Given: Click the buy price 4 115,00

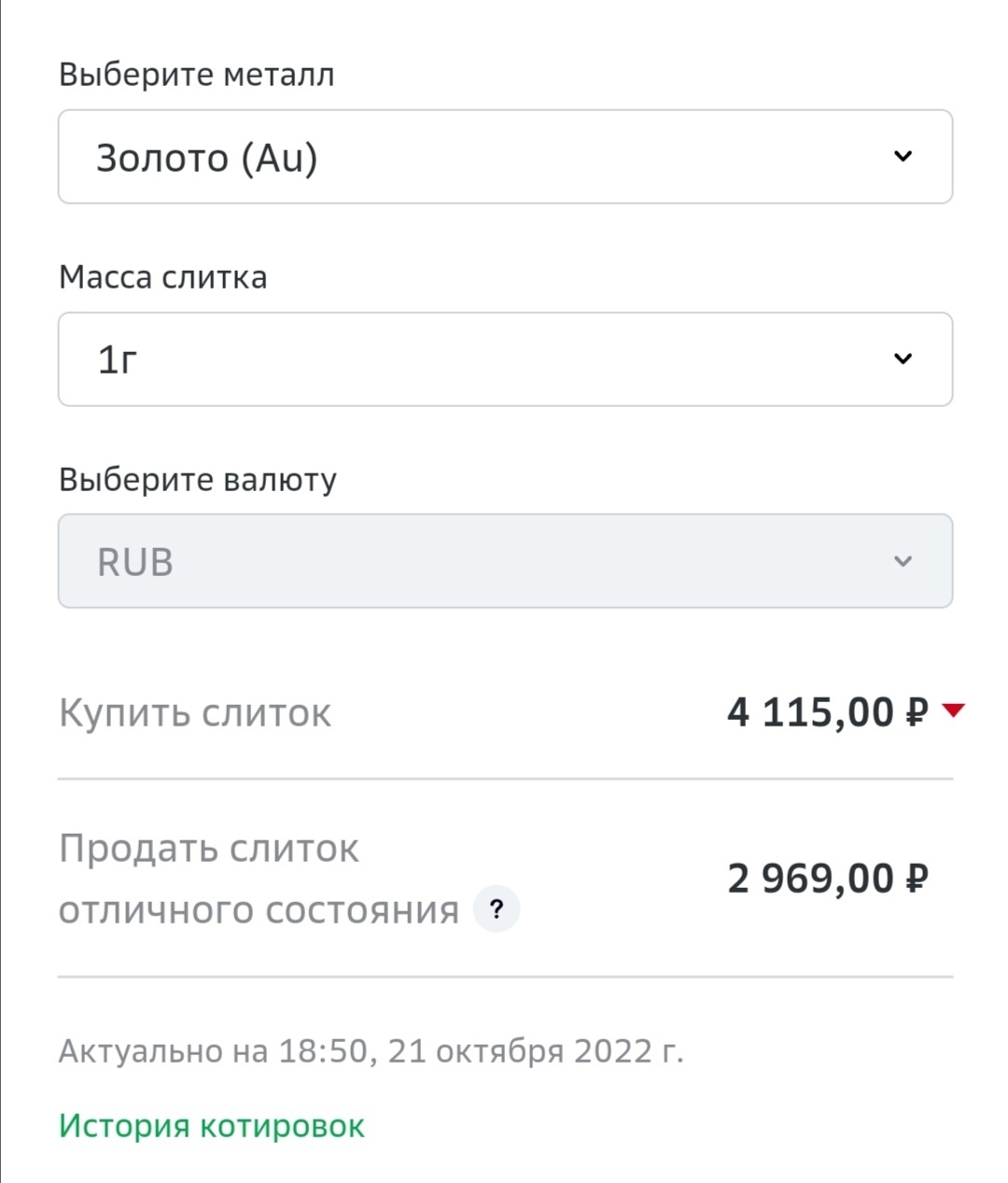Looking at the screenshot, I should click(x=810, y=713).
